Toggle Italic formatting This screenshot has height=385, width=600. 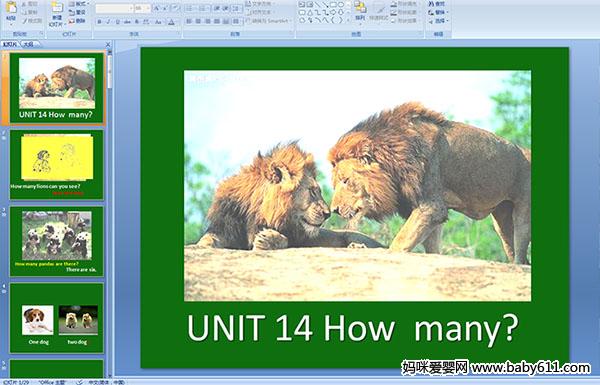(x=108, y=22)
